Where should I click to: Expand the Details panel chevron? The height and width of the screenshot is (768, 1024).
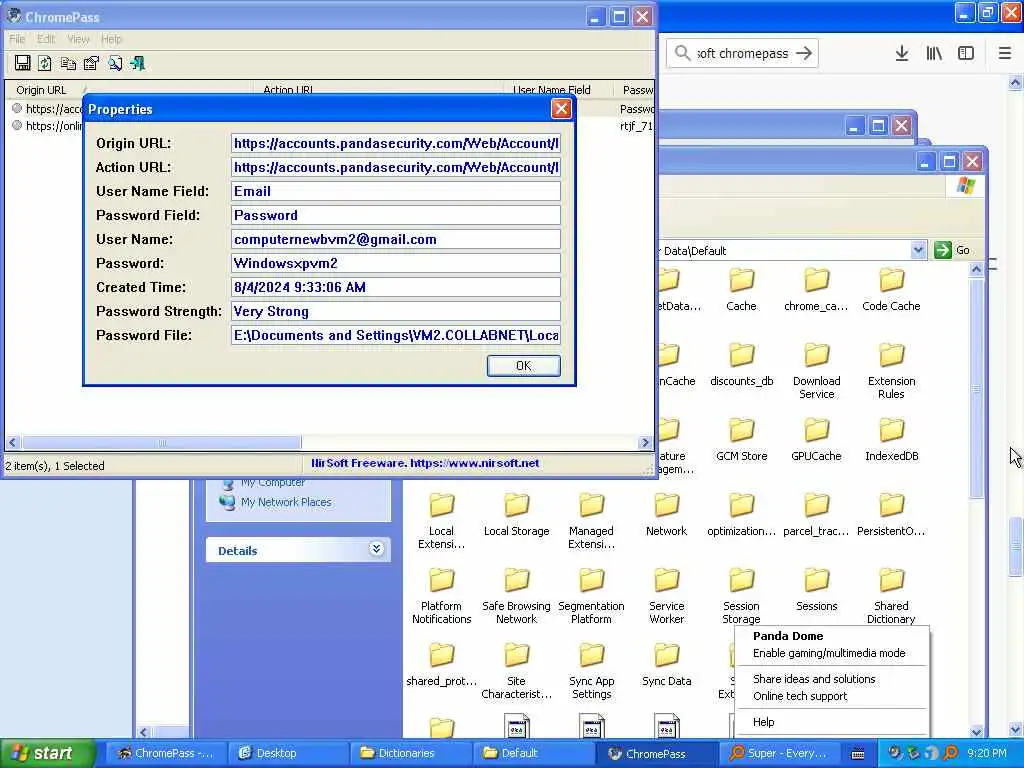376,549
